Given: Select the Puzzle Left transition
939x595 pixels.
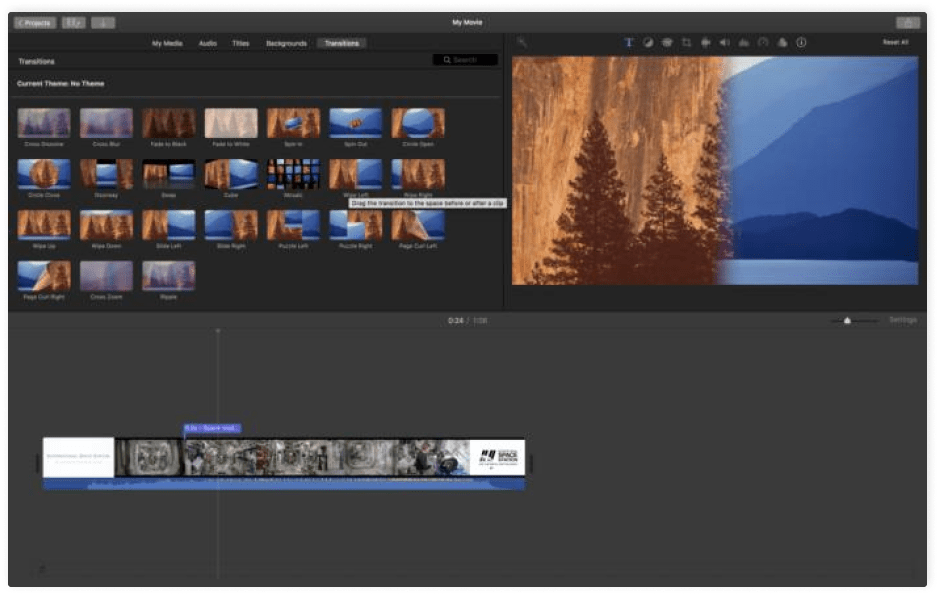Looking at the screenshot, I should point(293,225).
